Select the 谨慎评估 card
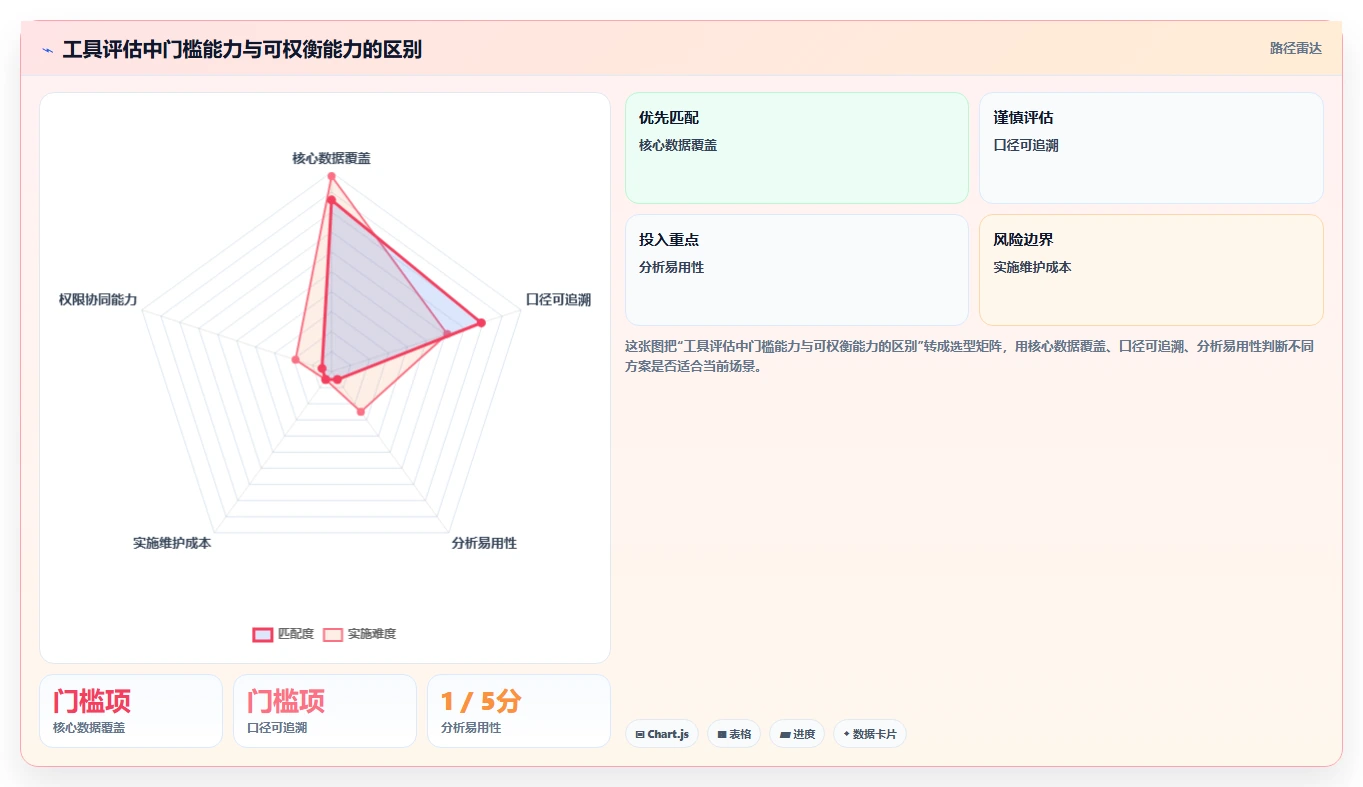 pyautogui.click(x=1151, y=148)
